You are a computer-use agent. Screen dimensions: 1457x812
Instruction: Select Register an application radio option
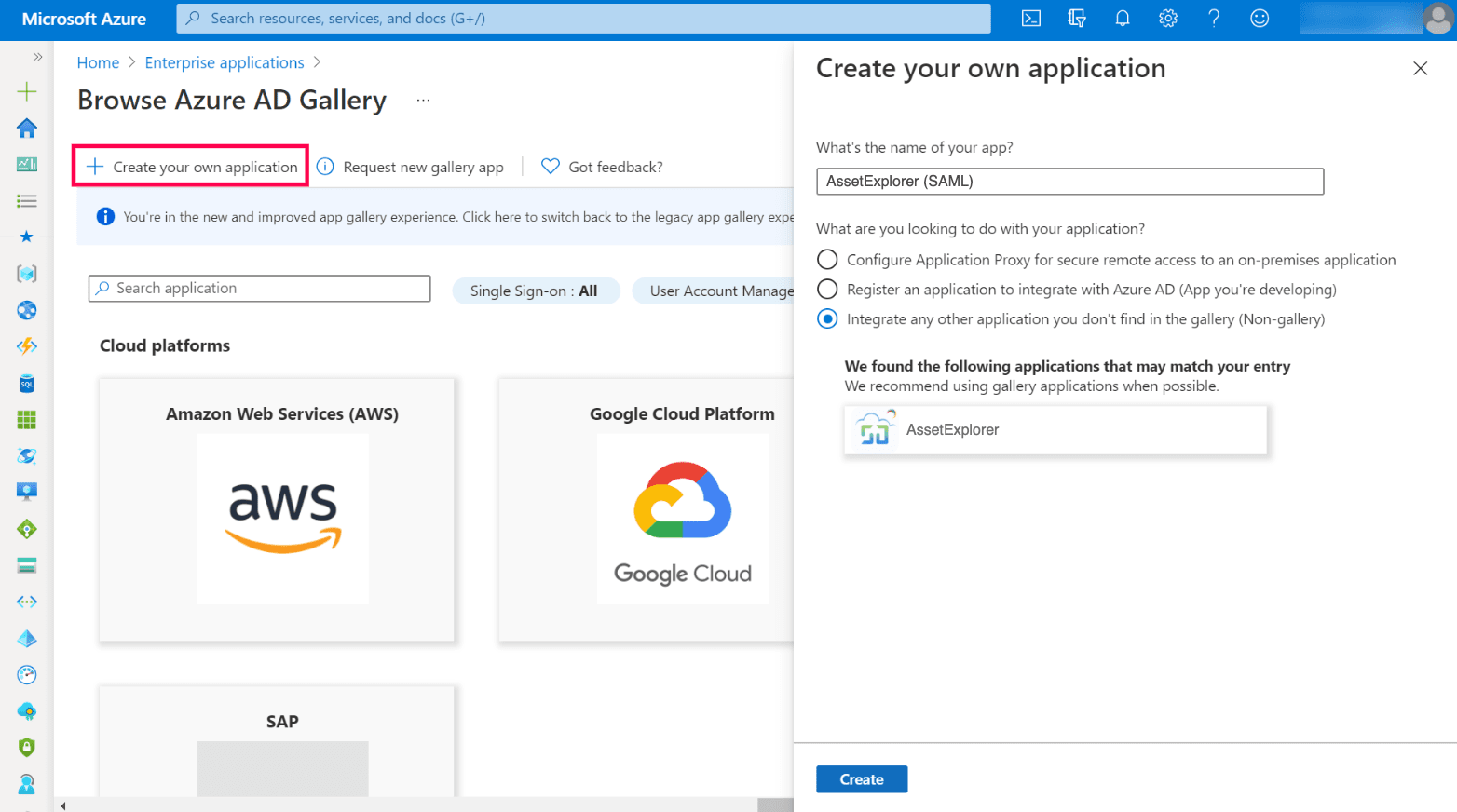(827, 290)
